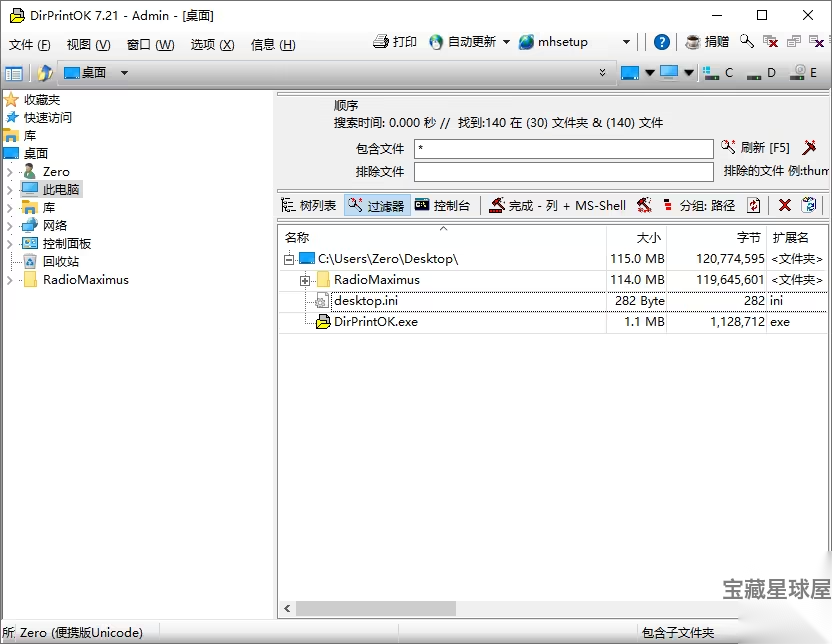Select the DirPrintOK.exe file row

(x=553, y=322)
